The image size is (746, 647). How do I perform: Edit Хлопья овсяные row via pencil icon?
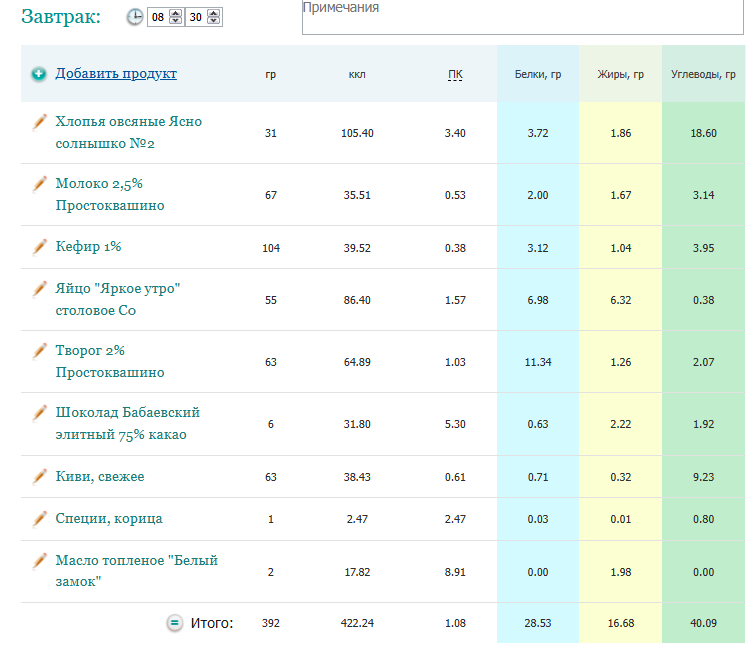point(39,122)
